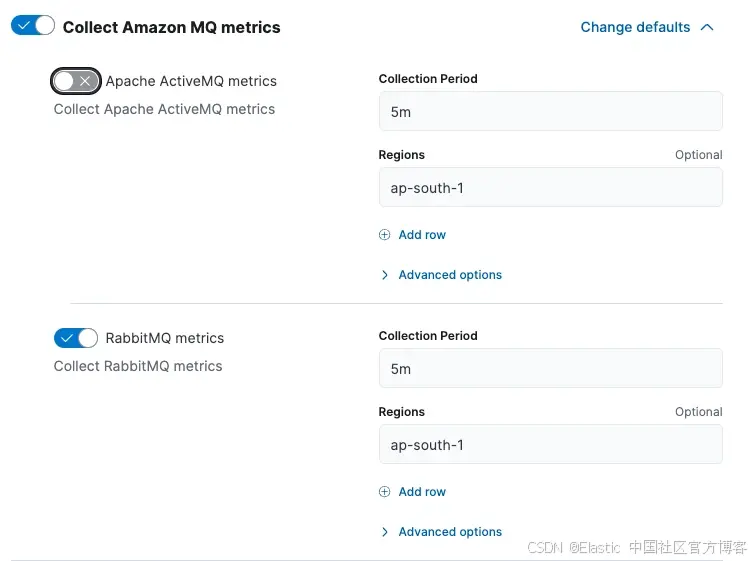Image resolution: width=755 pixels, height=561 pixels.
Task: Click the ActiveMQ Regions field with ap-south-1
Action: pyautogui.click(x=550, y=188)
